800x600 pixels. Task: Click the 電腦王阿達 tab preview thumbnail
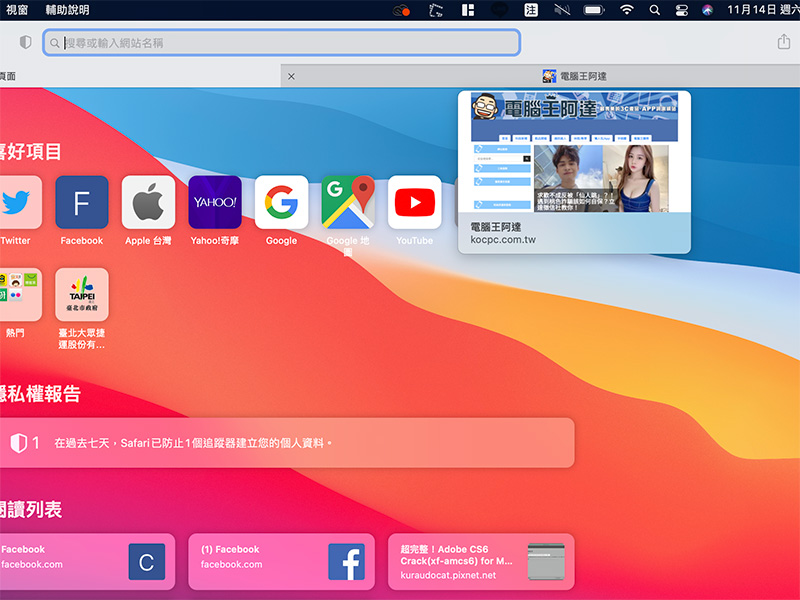(574, 152)
